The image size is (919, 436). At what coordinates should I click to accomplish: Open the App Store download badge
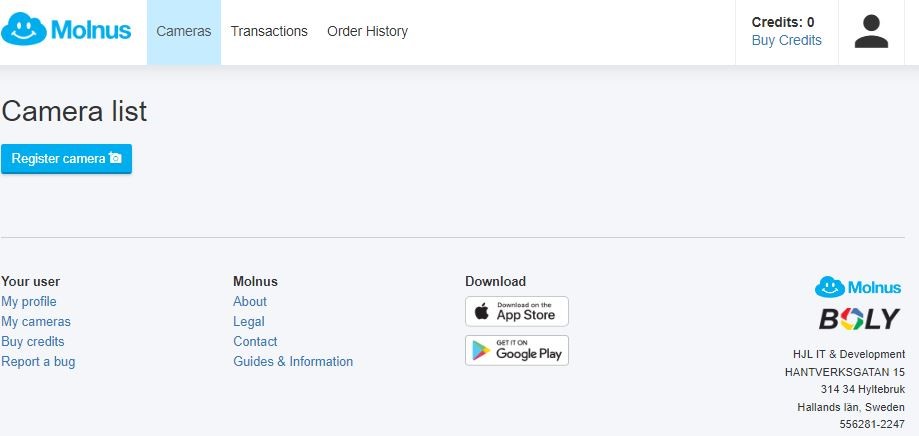517,311
